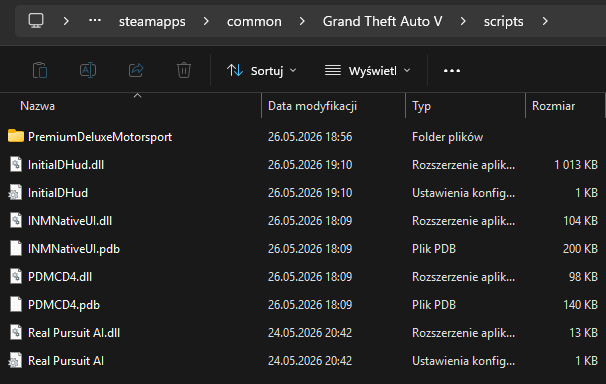Click the Real Pursuit AI config file icon
This screenshot has width=606, height=384.
[15, 360]
